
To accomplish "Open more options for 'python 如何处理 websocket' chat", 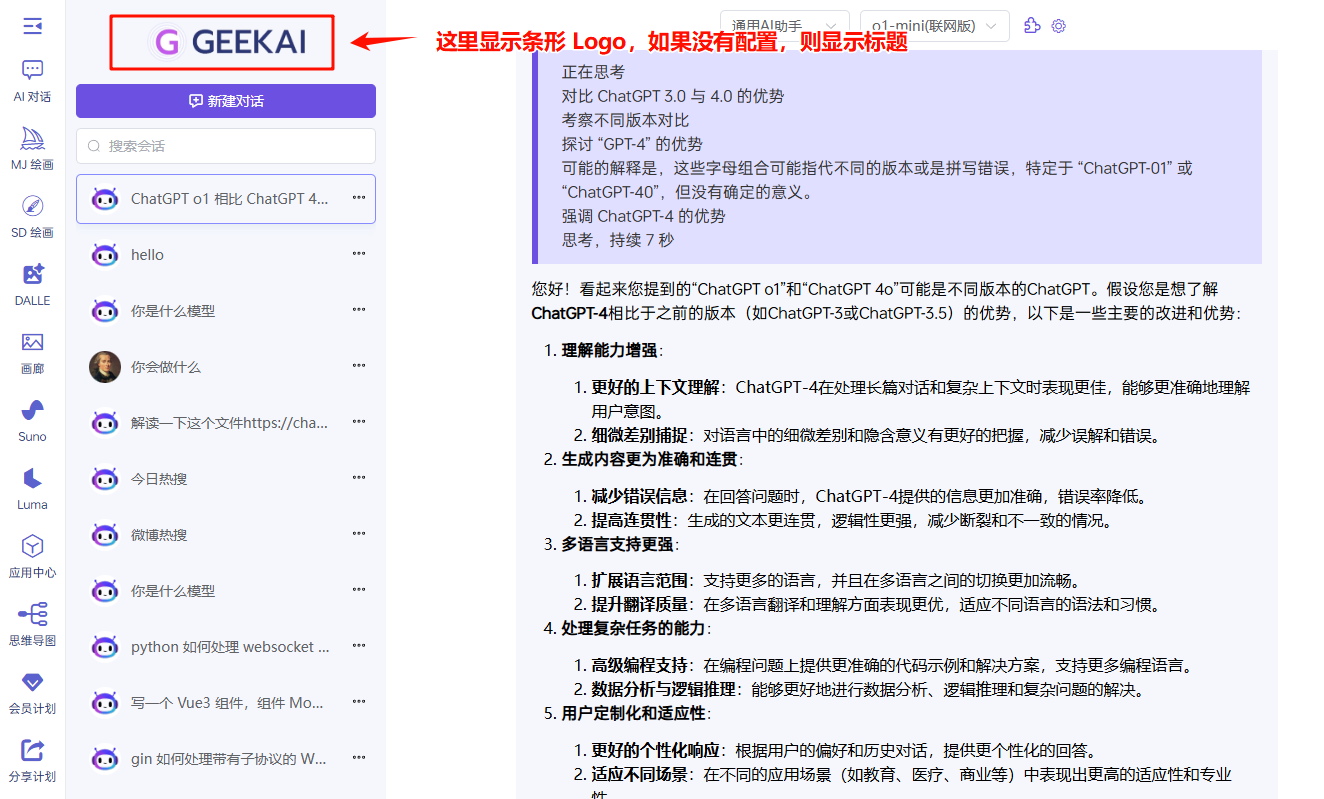I will click(x=359, y=646).
